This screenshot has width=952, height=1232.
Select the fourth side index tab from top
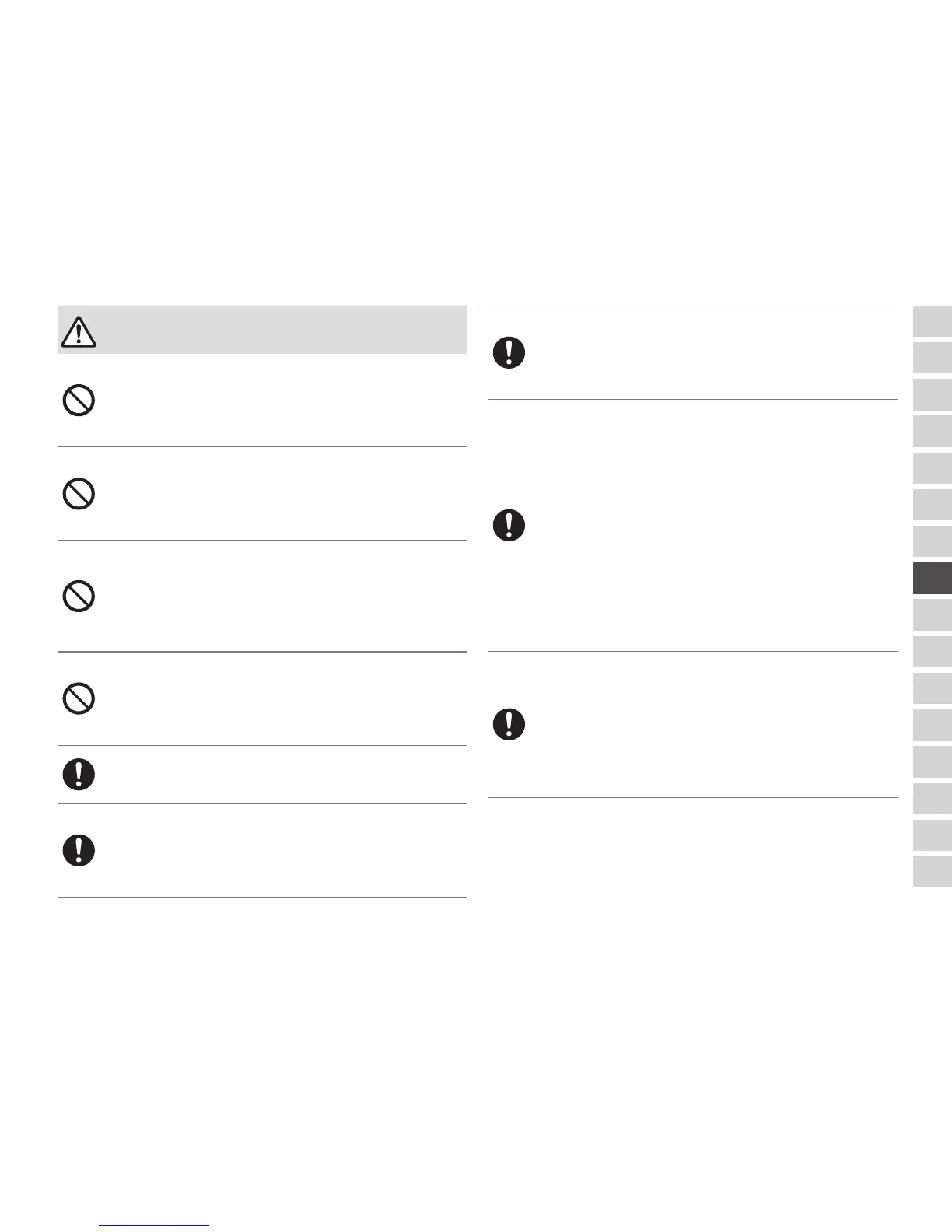coord(932,431)
